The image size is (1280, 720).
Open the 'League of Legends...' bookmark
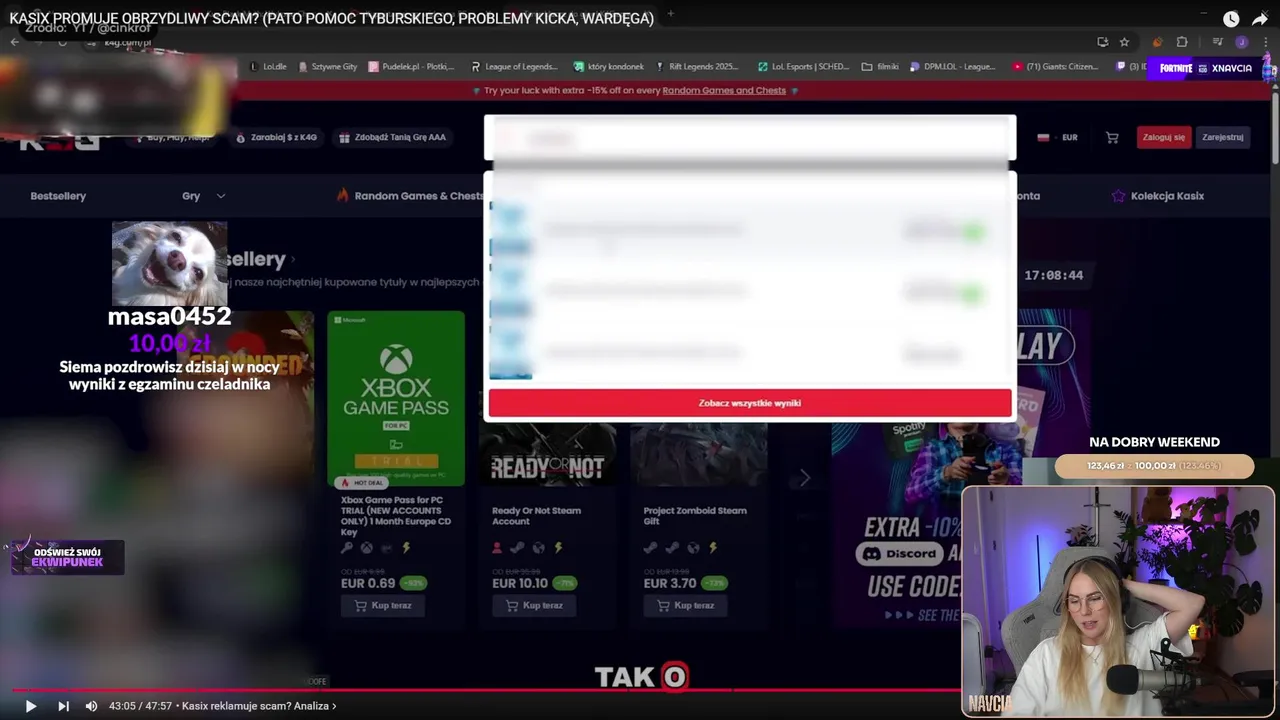click(x=514, y=67)
